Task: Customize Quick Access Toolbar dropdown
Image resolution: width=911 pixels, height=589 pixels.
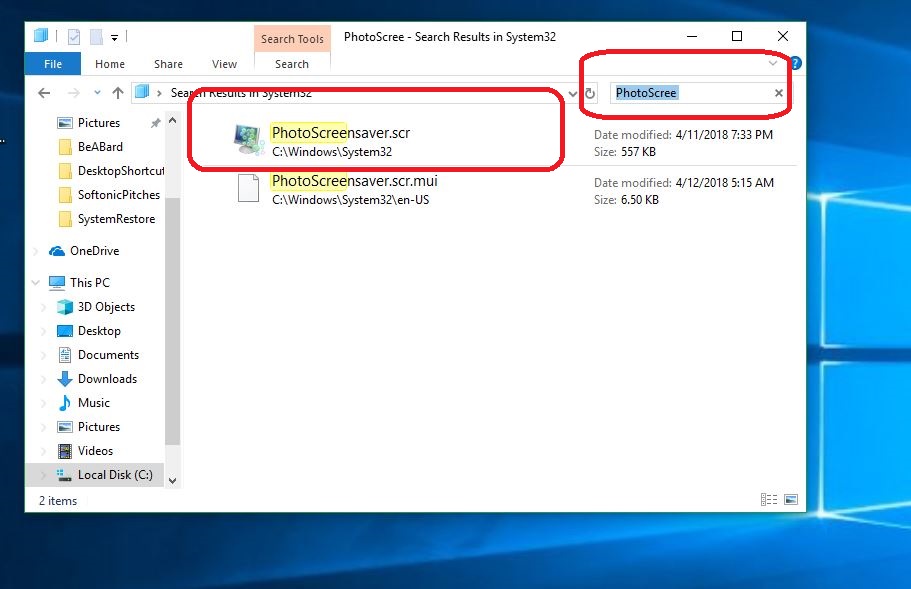Action: point(115,38)
